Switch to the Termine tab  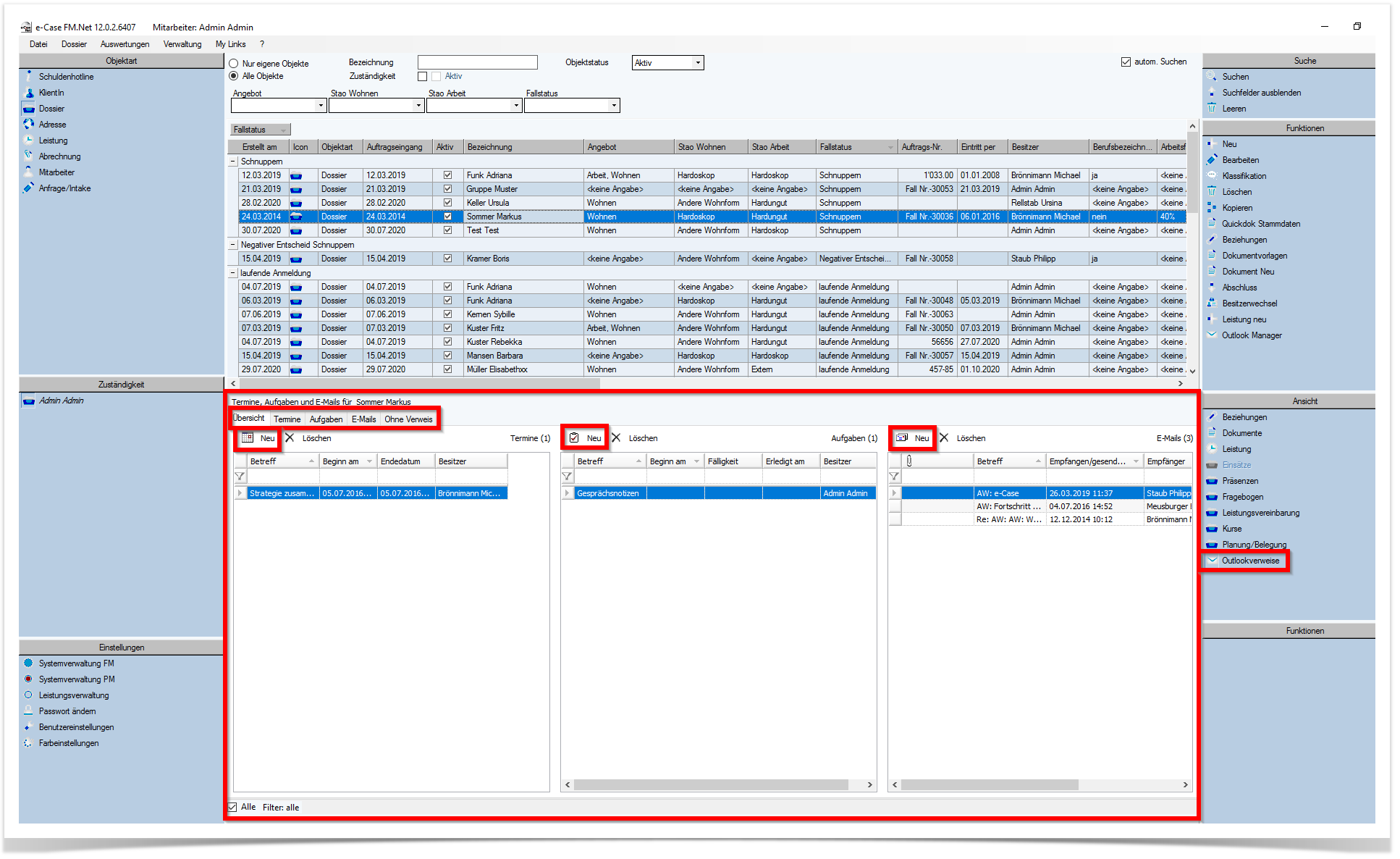[x=287, y=419]
